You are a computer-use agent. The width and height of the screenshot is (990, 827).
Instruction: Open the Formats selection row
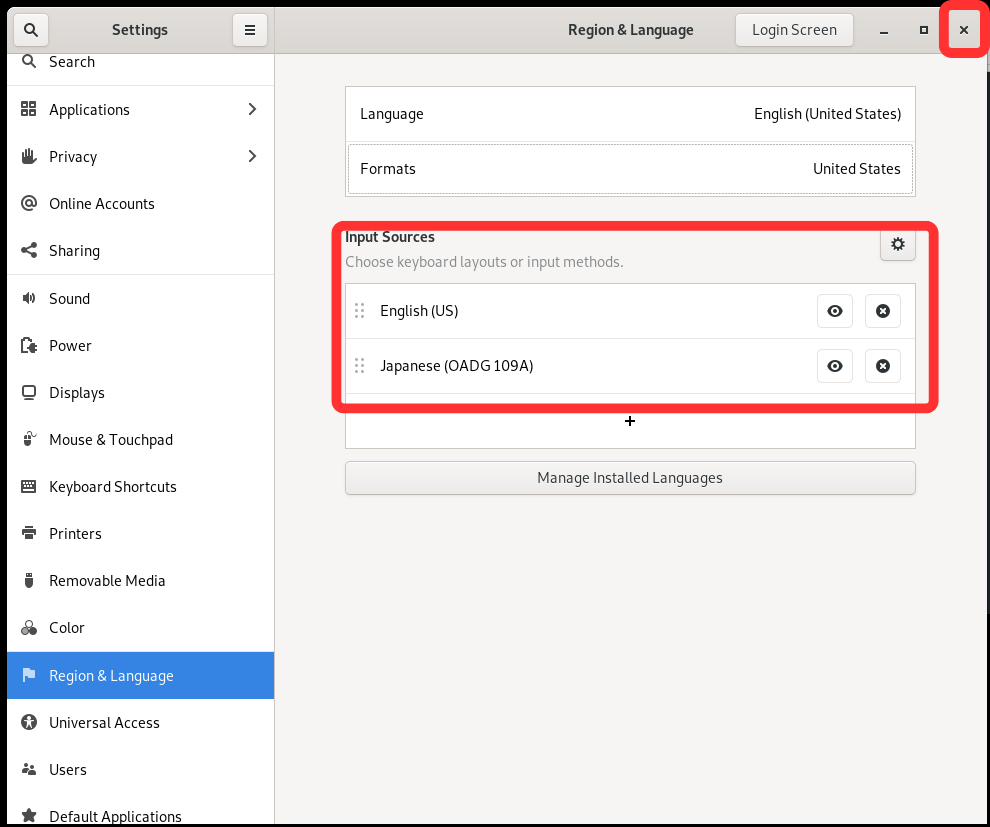coord(630,169)
